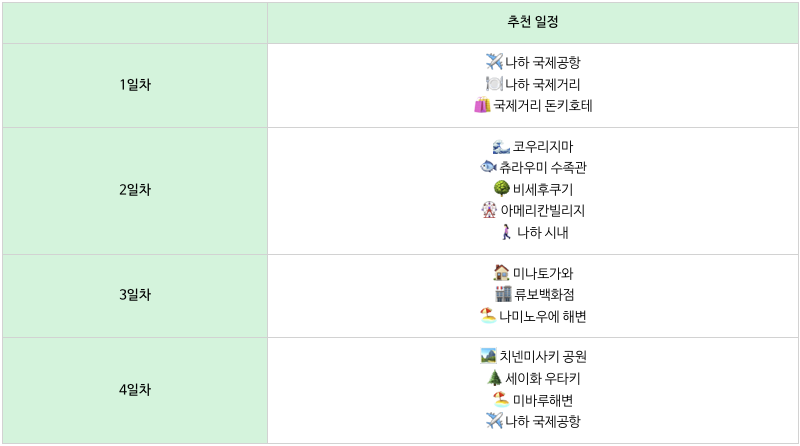Click the shopping bags icon by 국제거리 돈키호테
800x446 pixels.
(x=482, y=105)
